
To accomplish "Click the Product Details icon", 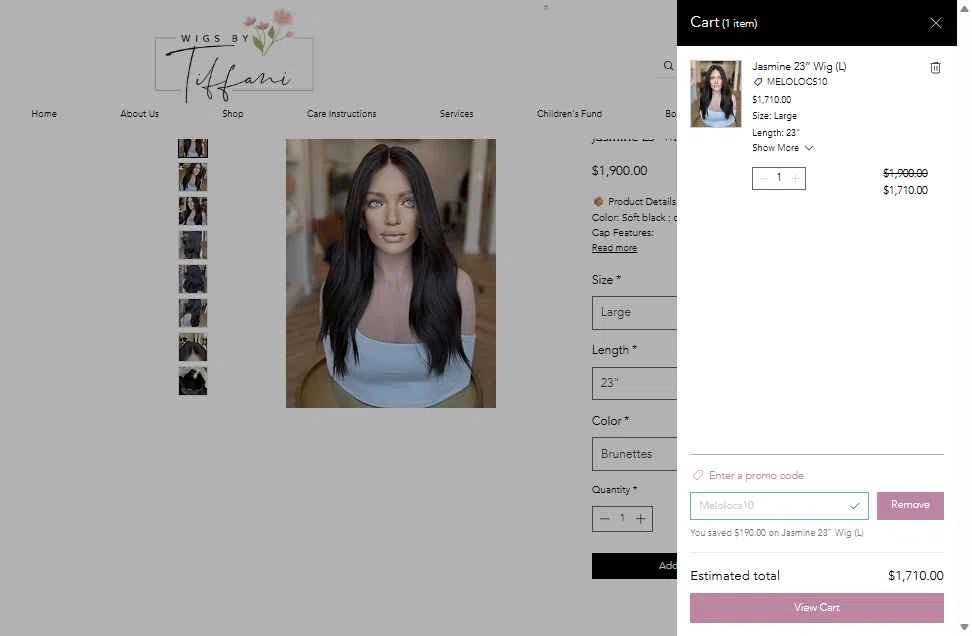I will pyautogui.click(x=598, y=201).
